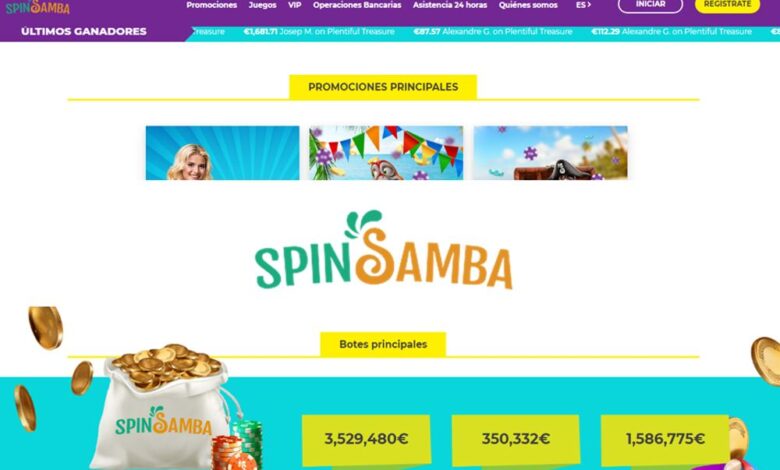Select the 1,586,775€ jackpot tile
This screenshot has height=470, width=780.
(665, 440)
